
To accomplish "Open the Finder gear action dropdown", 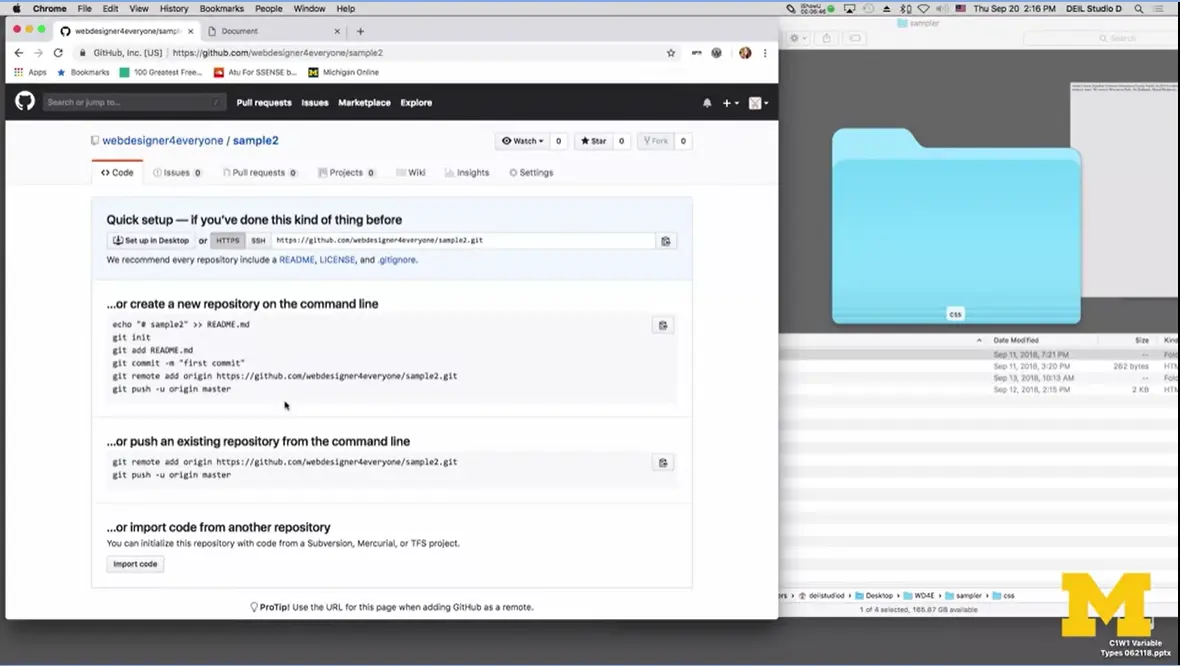I will coord(795,36).
